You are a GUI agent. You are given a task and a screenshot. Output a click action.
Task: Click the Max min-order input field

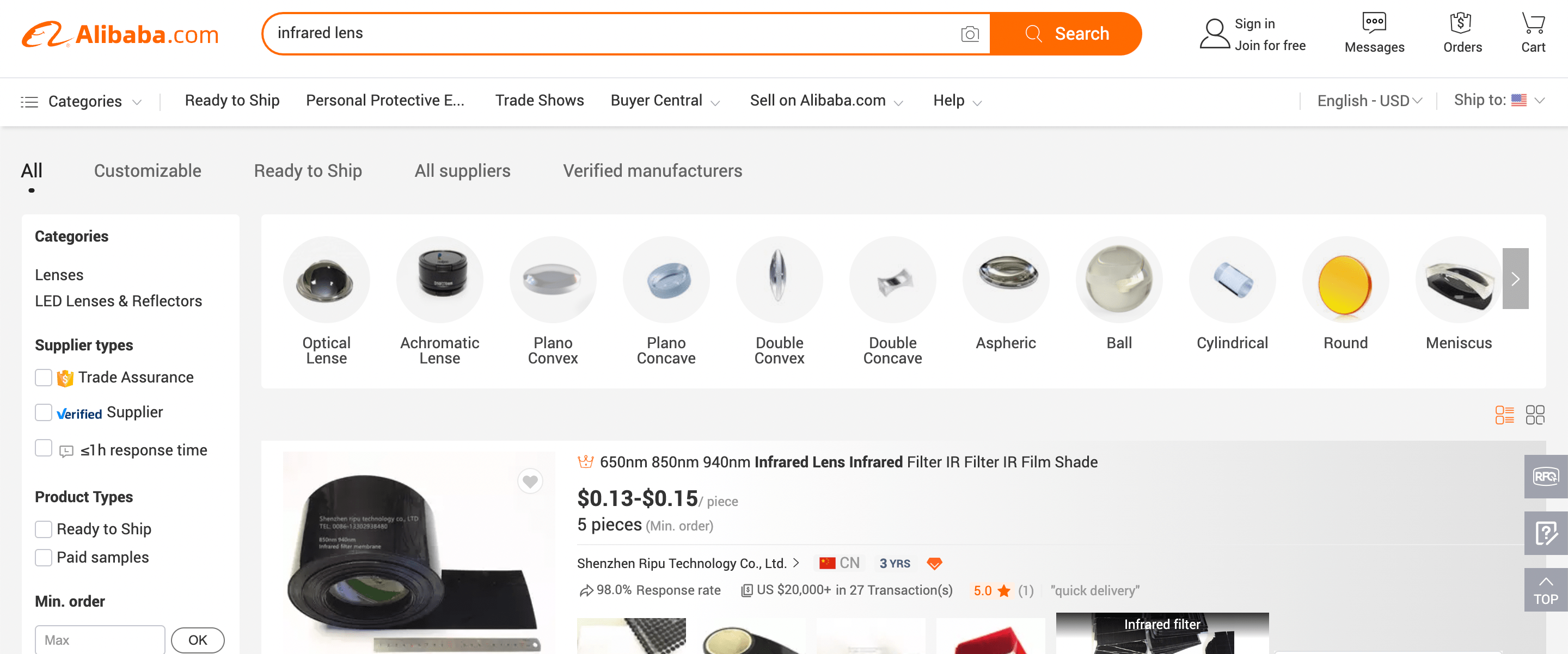(99, 640)
